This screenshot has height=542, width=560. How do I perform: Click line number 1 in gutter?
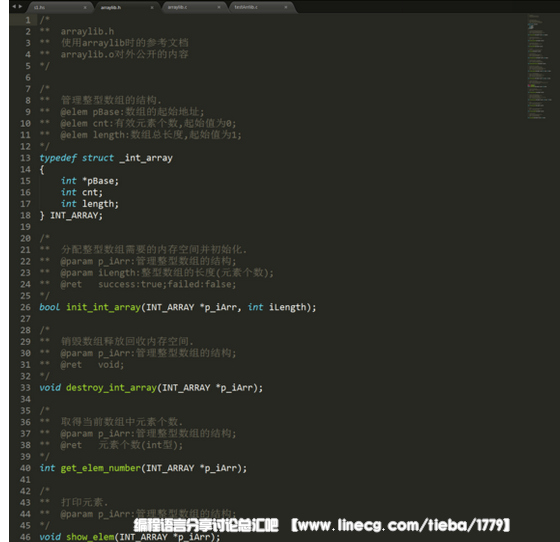coord(28,20)
